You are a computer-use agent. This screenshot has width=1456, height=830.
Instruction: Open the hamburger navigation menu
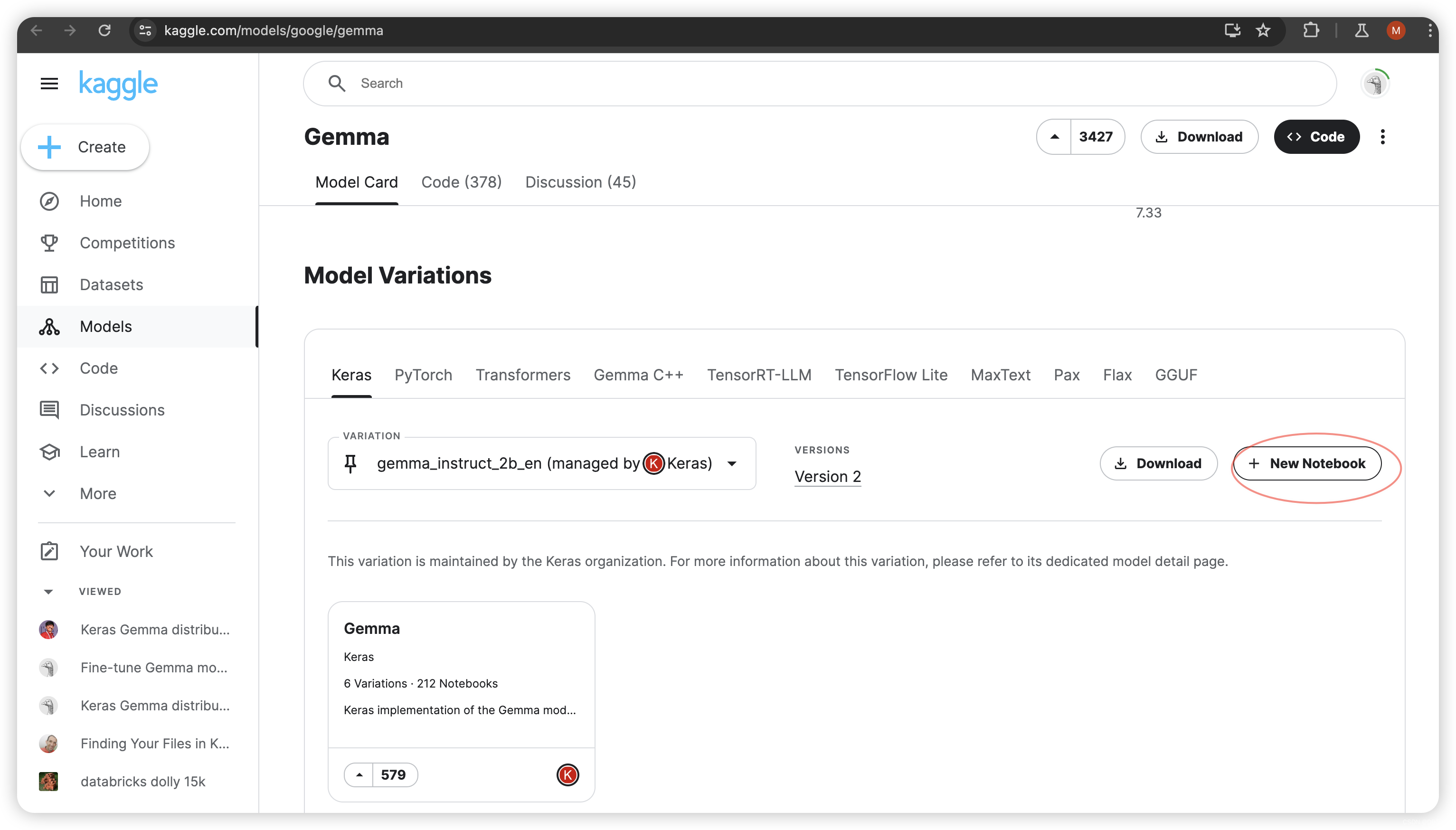click(x=49, y=84)
